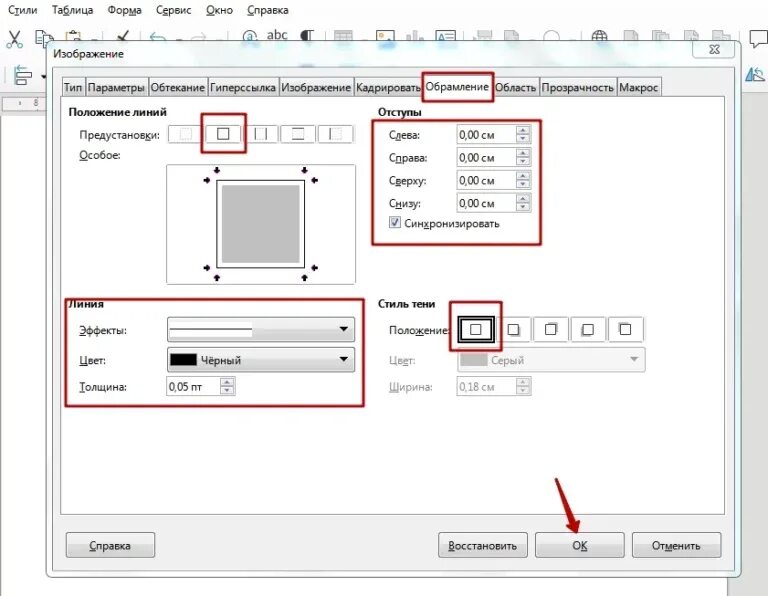Toggle formatting marks pilcrow icon
Viewport: 768px width, 596px height.
(x=307, y=37)
